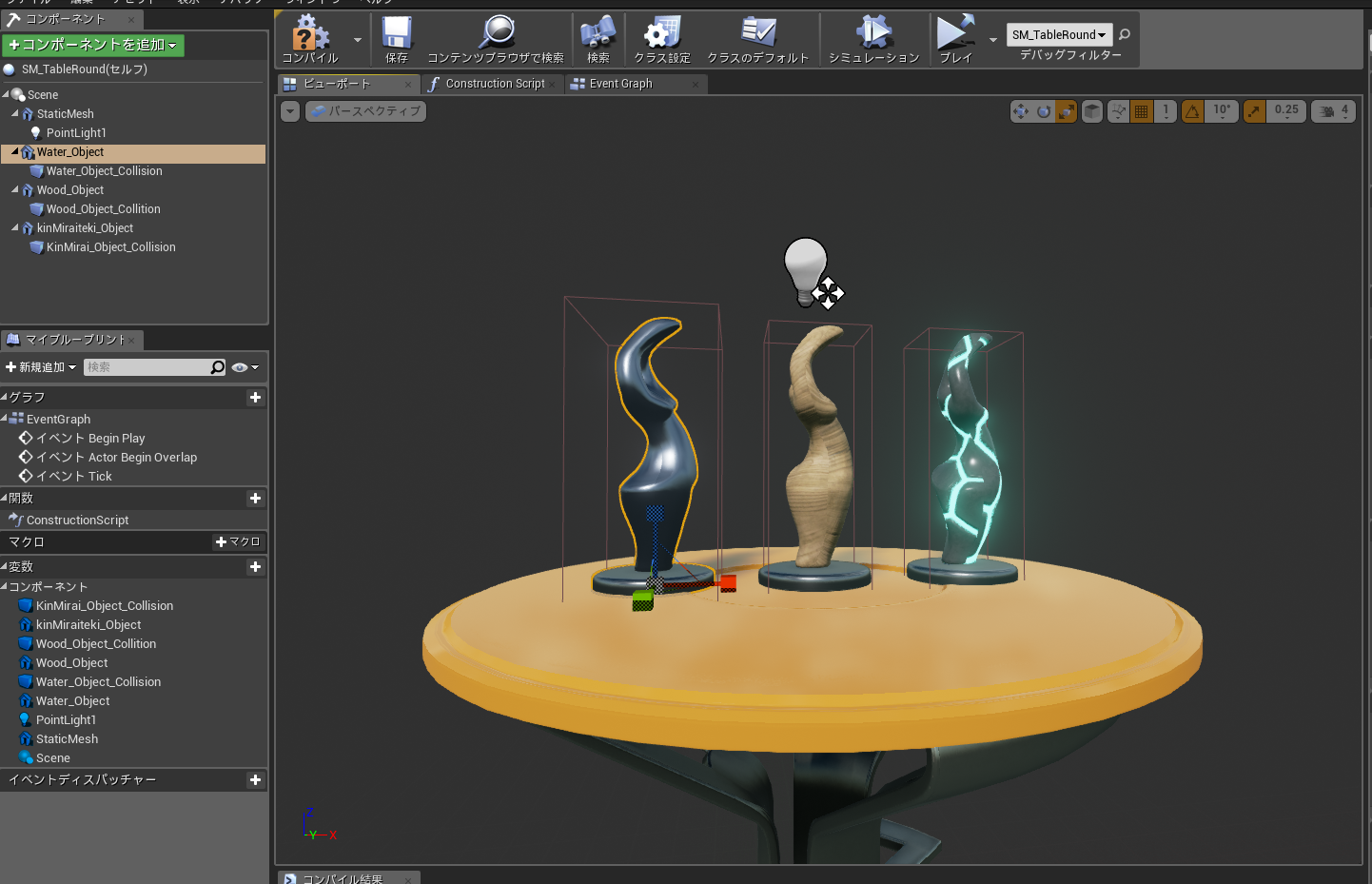Viewport: 1372px width, 884px height.
Task: Select PointLight1 in the component tree
Action: 76,133
